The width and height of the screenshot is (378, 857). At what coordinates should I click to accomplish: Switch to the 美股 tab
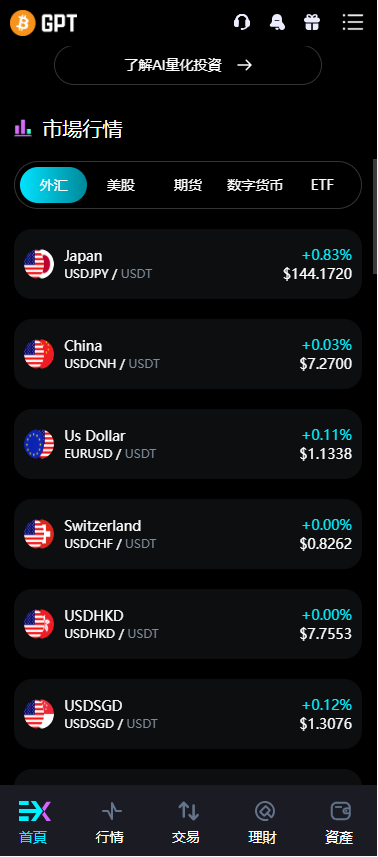(x=121, y=185)
